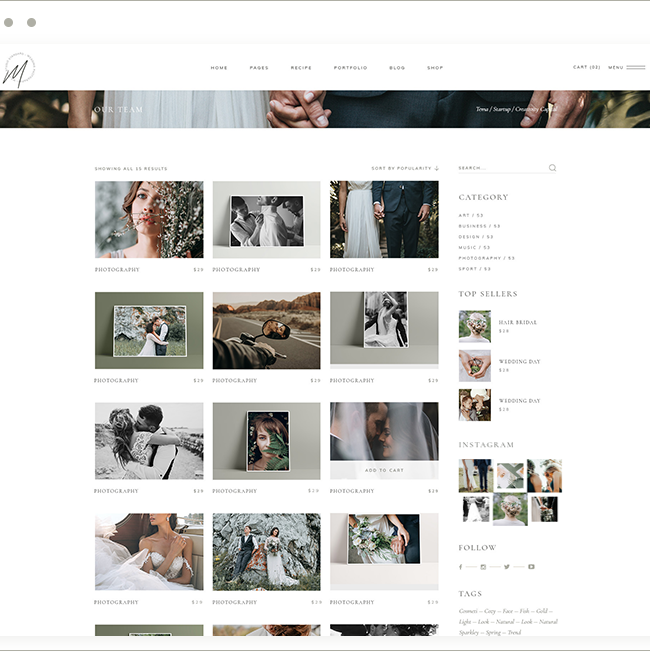Open the motorcycle road product thumbnail
Screen dimensions: 650x652
click(x=266, y=331)
